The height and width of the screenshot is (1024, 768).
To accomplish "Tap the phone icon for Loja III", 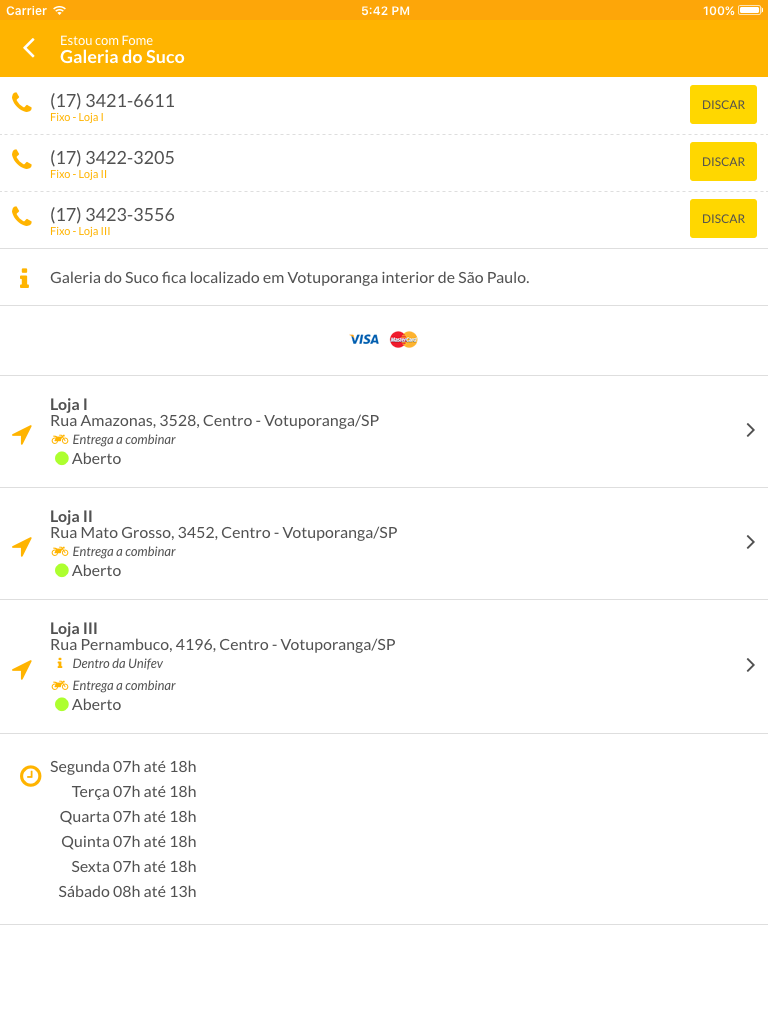I will [22, 216].
